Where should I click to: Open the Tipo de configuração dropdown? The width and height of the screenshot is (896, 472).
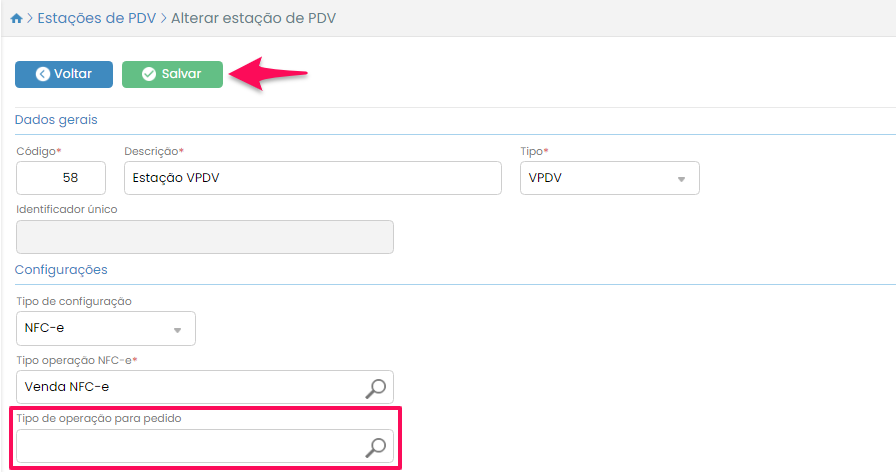pyautogui.click(x=106, y=329)
